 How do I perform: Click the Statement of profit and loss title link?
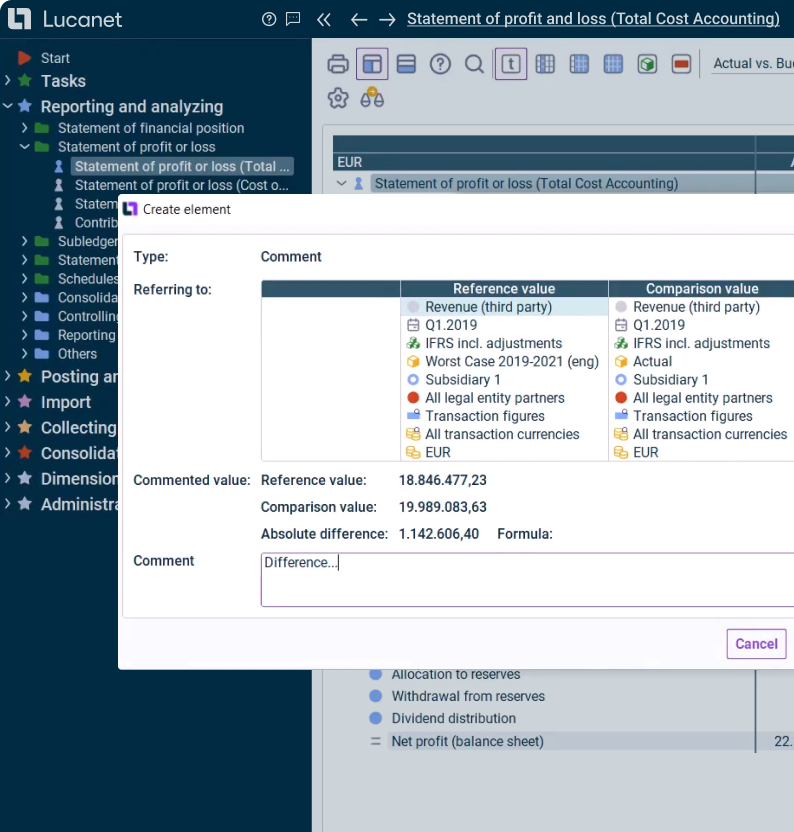pyautogui.click(x=593, y=19)
